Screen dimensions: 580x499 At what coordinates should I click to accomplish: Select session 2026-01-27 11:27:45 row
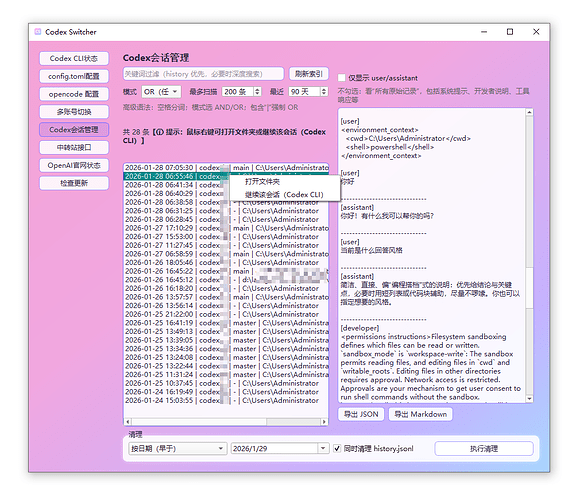pyautogui.click(x=226, y=245)
